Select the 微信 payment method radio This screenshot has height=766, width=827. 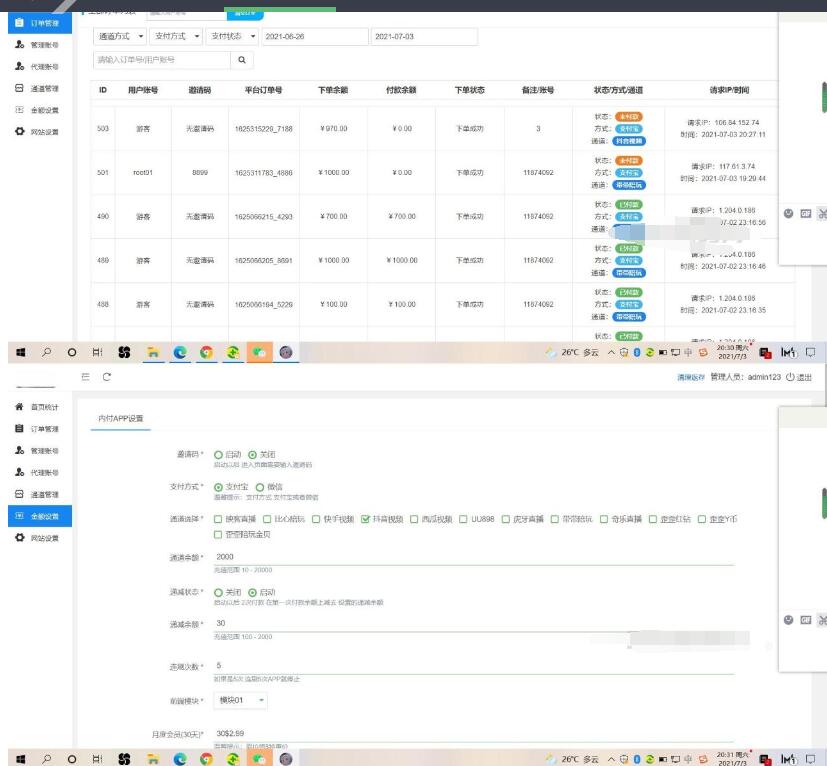(262, 488)
